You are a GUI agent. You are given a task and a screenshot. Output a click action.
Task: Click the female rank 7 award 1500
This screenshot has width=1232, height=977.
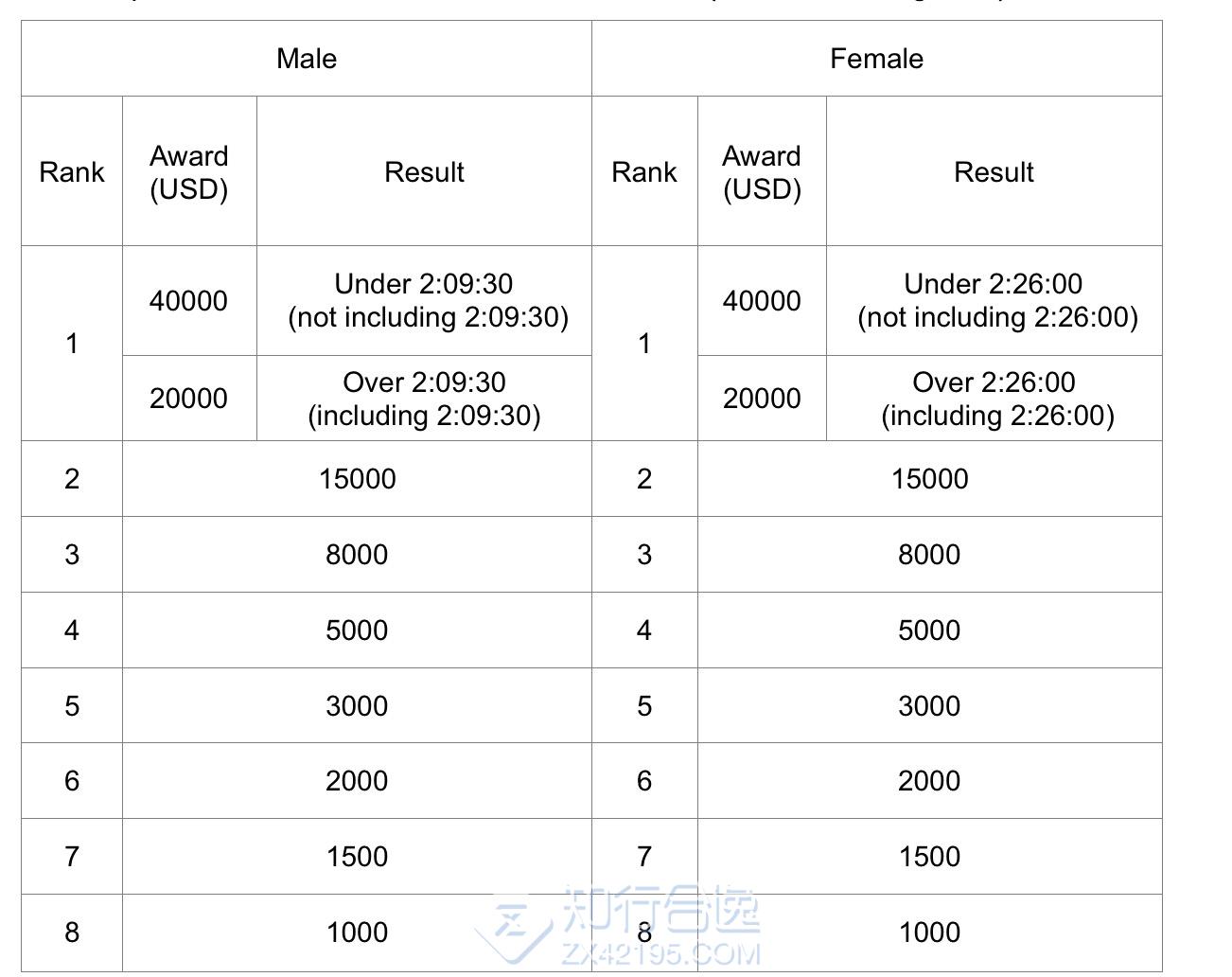point(929,857)
